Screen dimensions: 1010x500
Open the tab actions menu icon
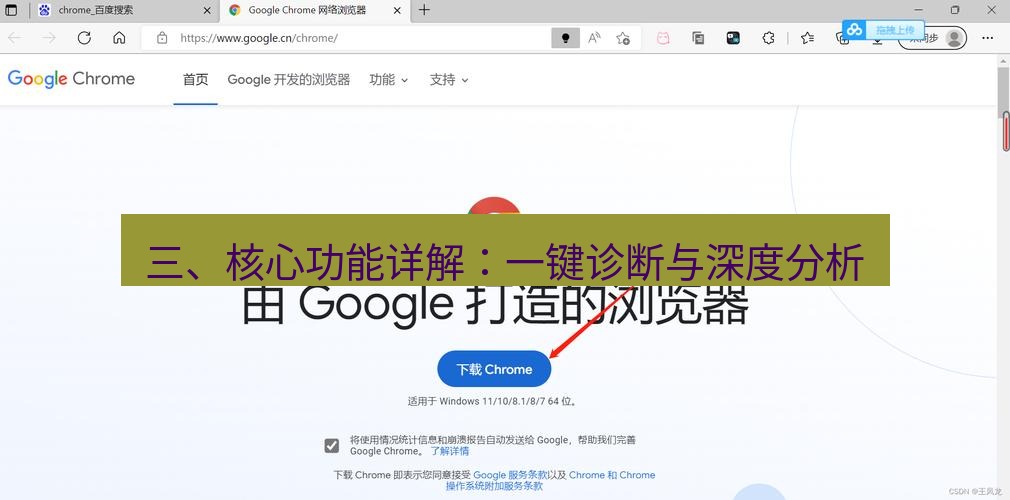click(x=11, y=10)
